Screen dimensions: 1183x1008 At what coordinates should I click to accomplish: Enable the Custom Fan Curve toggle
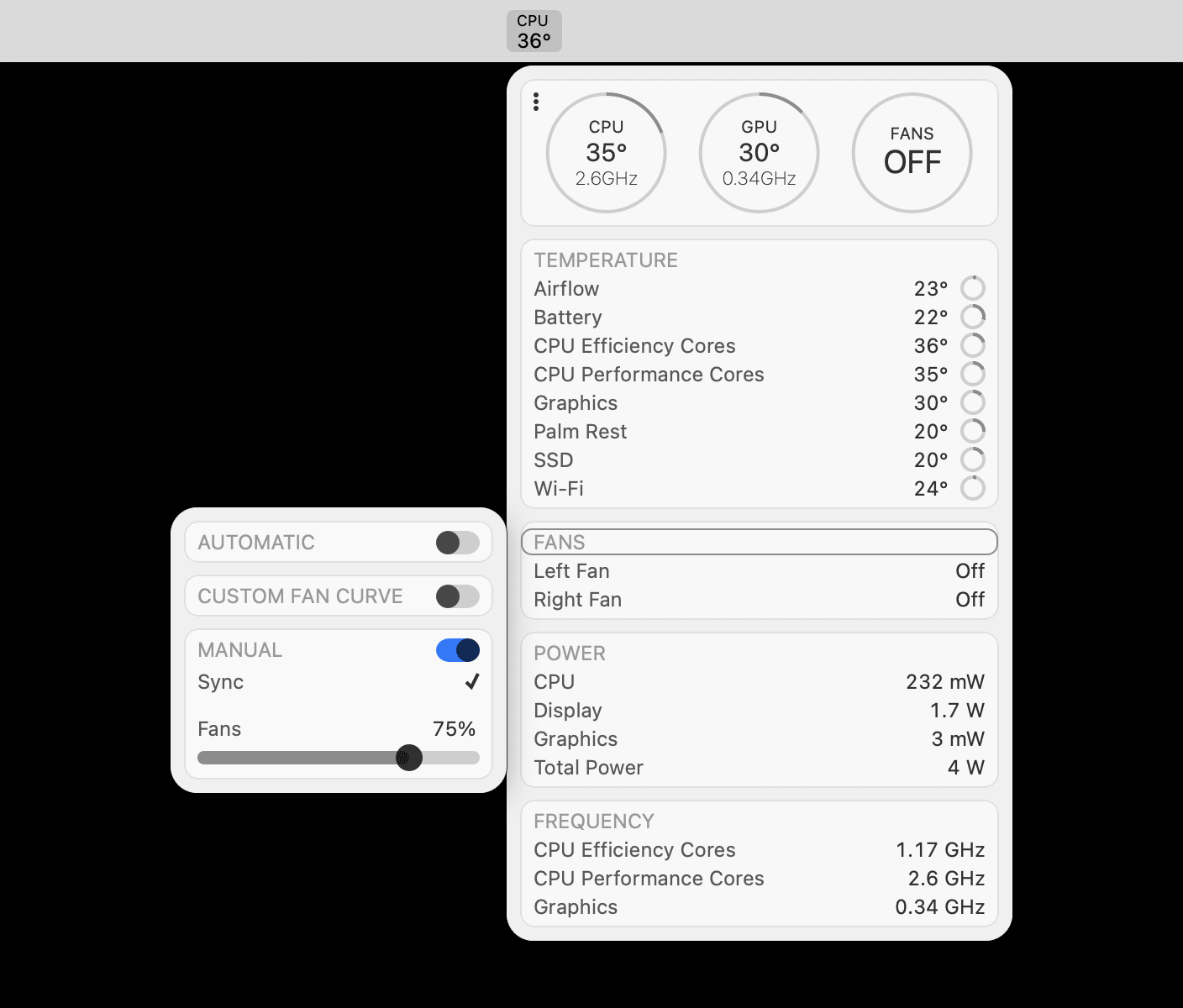458,596
